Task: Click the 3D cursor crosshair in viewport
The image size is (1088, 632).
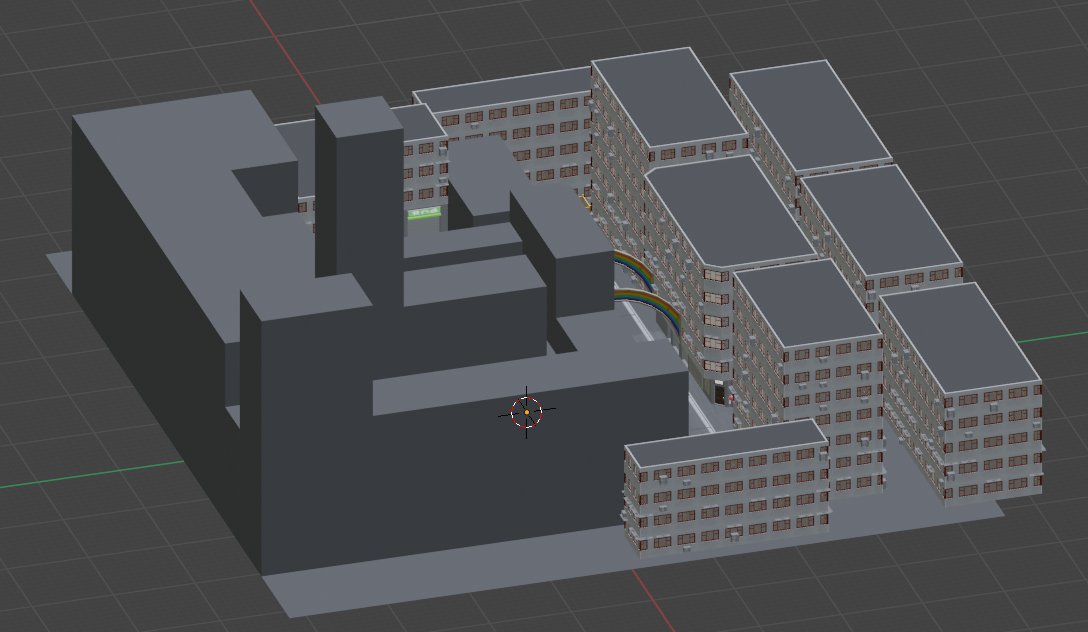Action: [x=527, y=412]
